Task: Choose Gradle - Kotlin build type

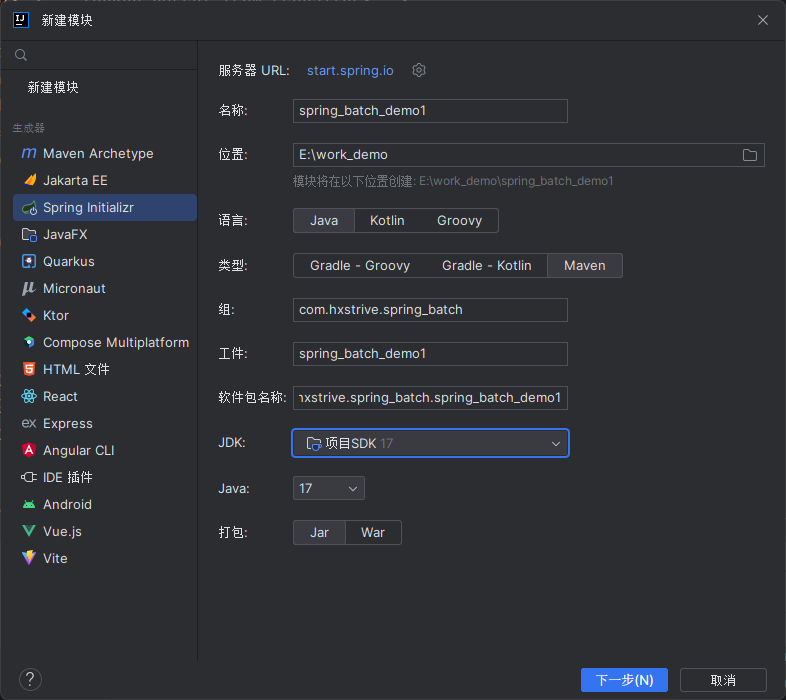Action: [486, 265]
